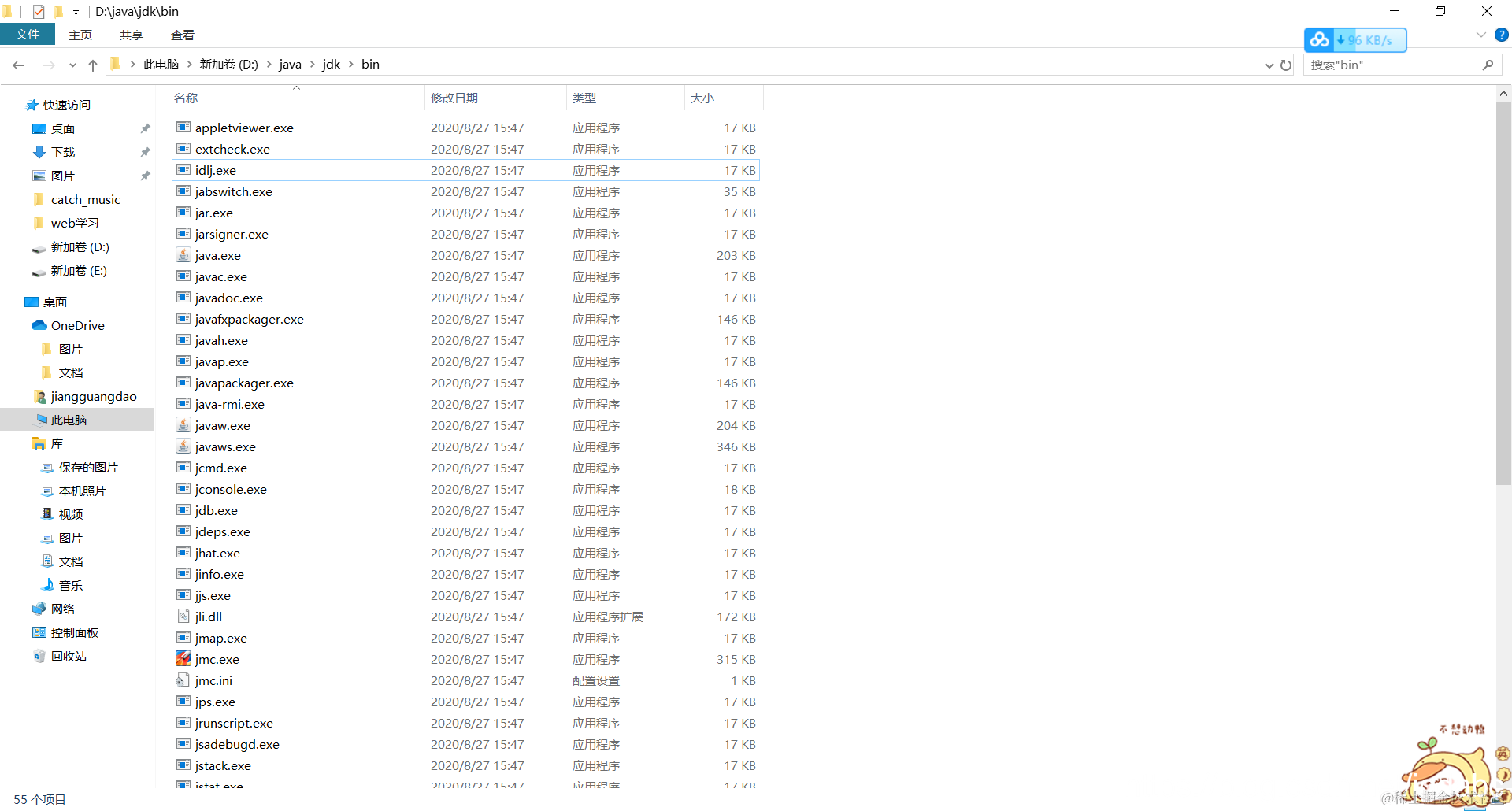Click the jmc.ini settings file icon
The width and height of the screenshot is (1512, 811).
click(183, 680)
